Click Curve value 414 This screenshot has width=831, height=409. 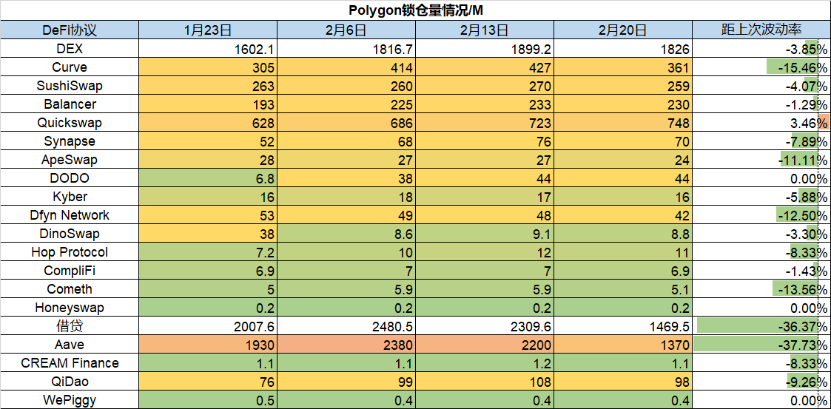coord(346,67)
